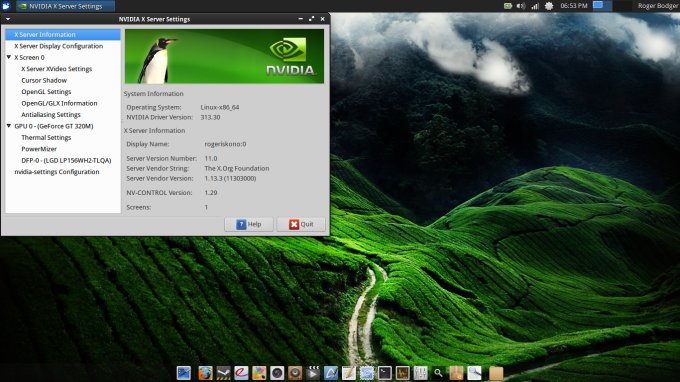Open nvidia-settings Configuration
The height and width of the screenshot is (382, 680).
tap(57, 172)
